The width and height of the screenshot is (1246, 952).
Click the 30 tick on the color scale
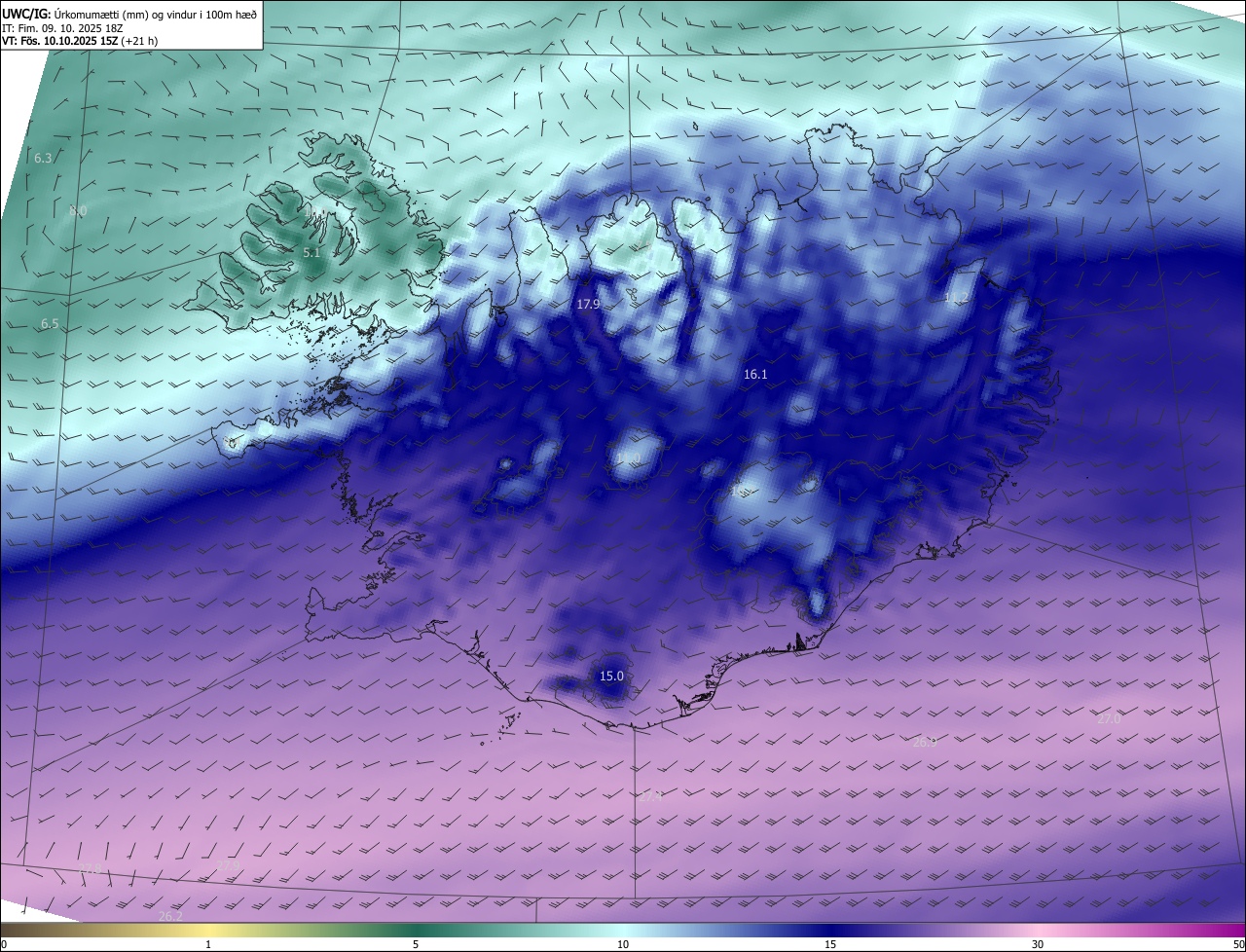1038,944
